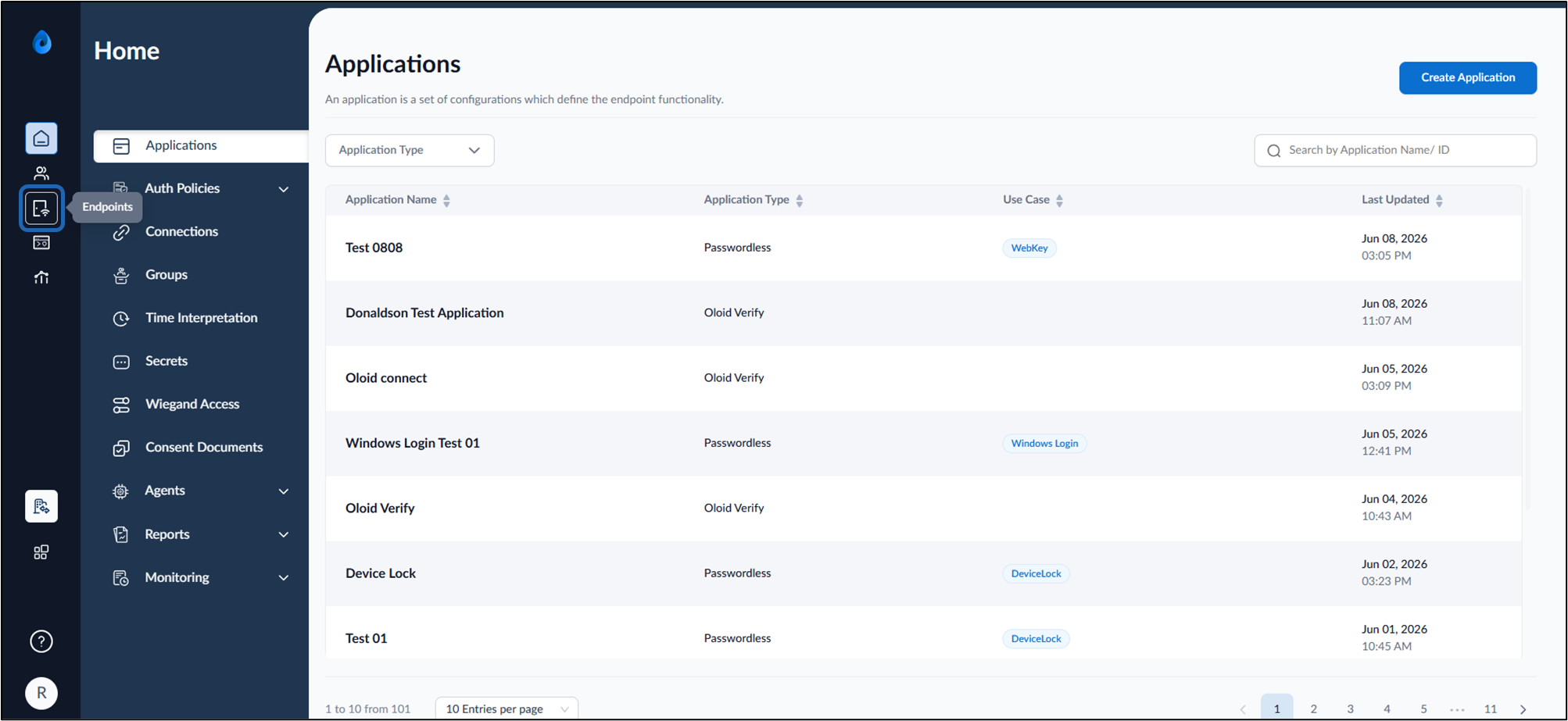Click the Monitoring icon
The width and height of the screenshot is (1568, 721).
pos(121,578)
